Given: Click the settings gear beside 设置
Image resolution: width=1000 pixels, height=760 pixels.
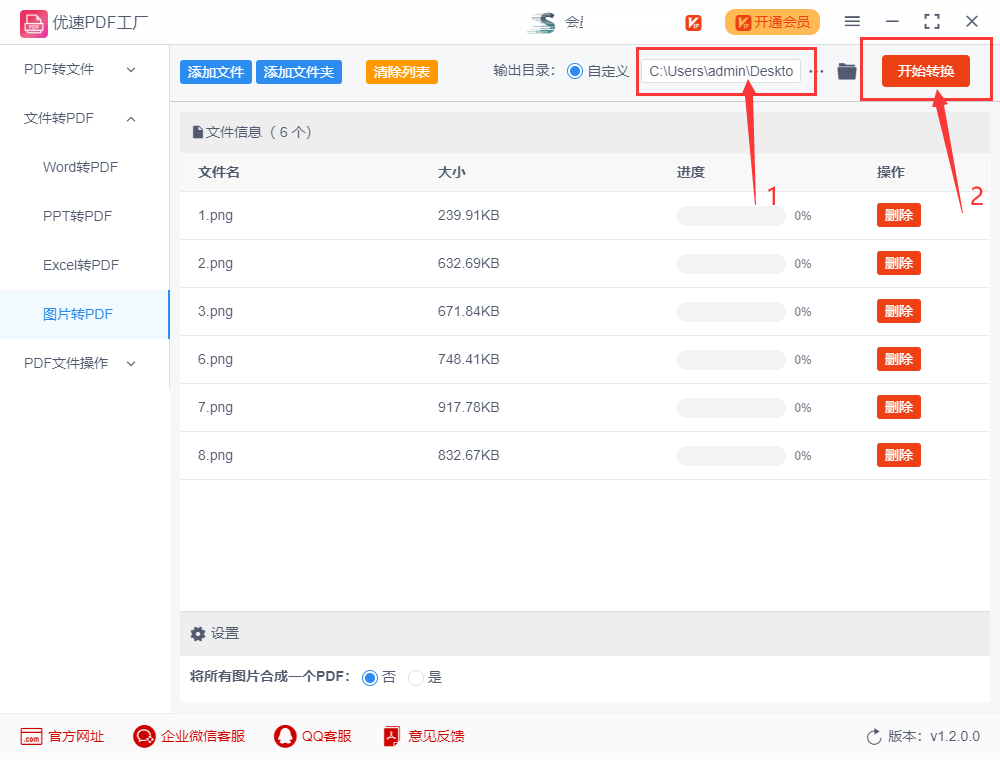Looking at the screenshot, I should pyautogui.click(x=198, y=633).
